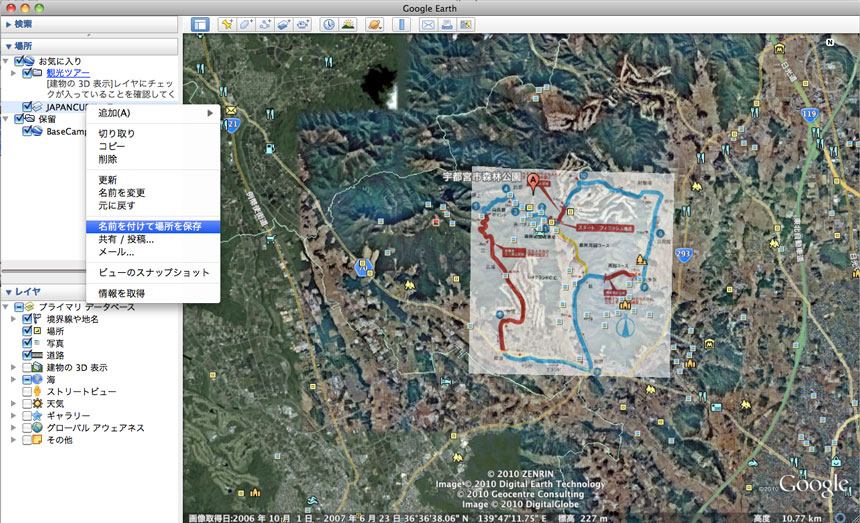Print the current view icon

pyautogui.click(x=447, y=25)
